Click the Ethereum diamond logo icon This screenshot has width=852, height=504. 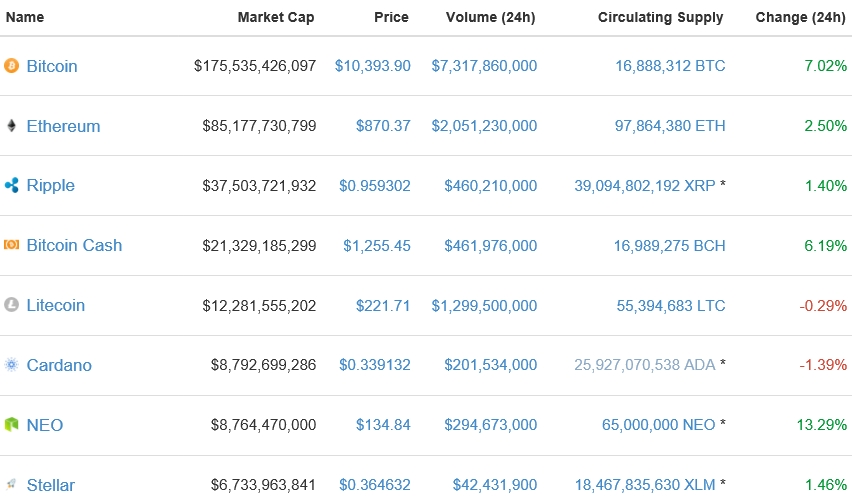(12, 126)
